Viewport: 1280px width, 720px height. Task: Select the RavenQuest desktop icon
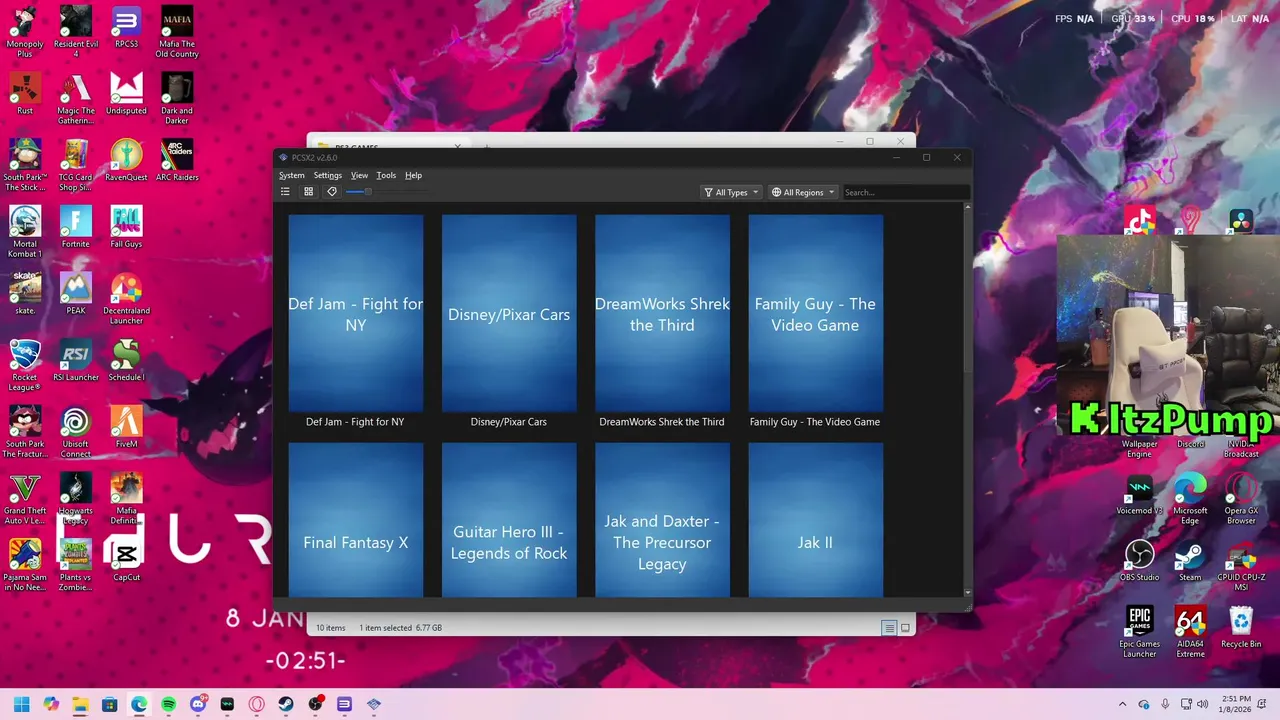click(x=126, y=160)
